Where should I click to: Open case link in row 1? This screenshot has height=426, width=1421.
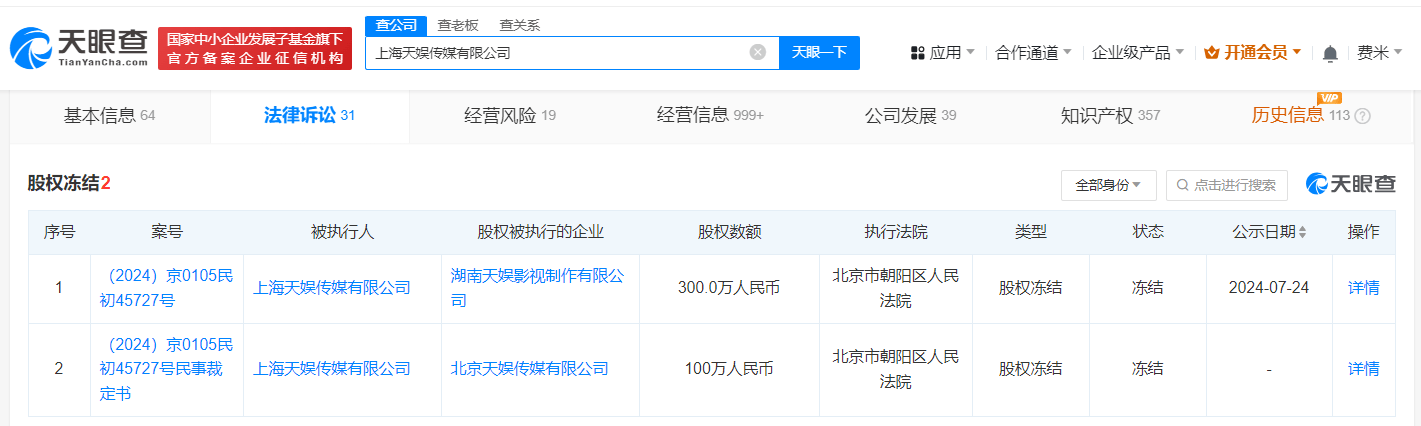pyautogui.click(x=166, y=287)
